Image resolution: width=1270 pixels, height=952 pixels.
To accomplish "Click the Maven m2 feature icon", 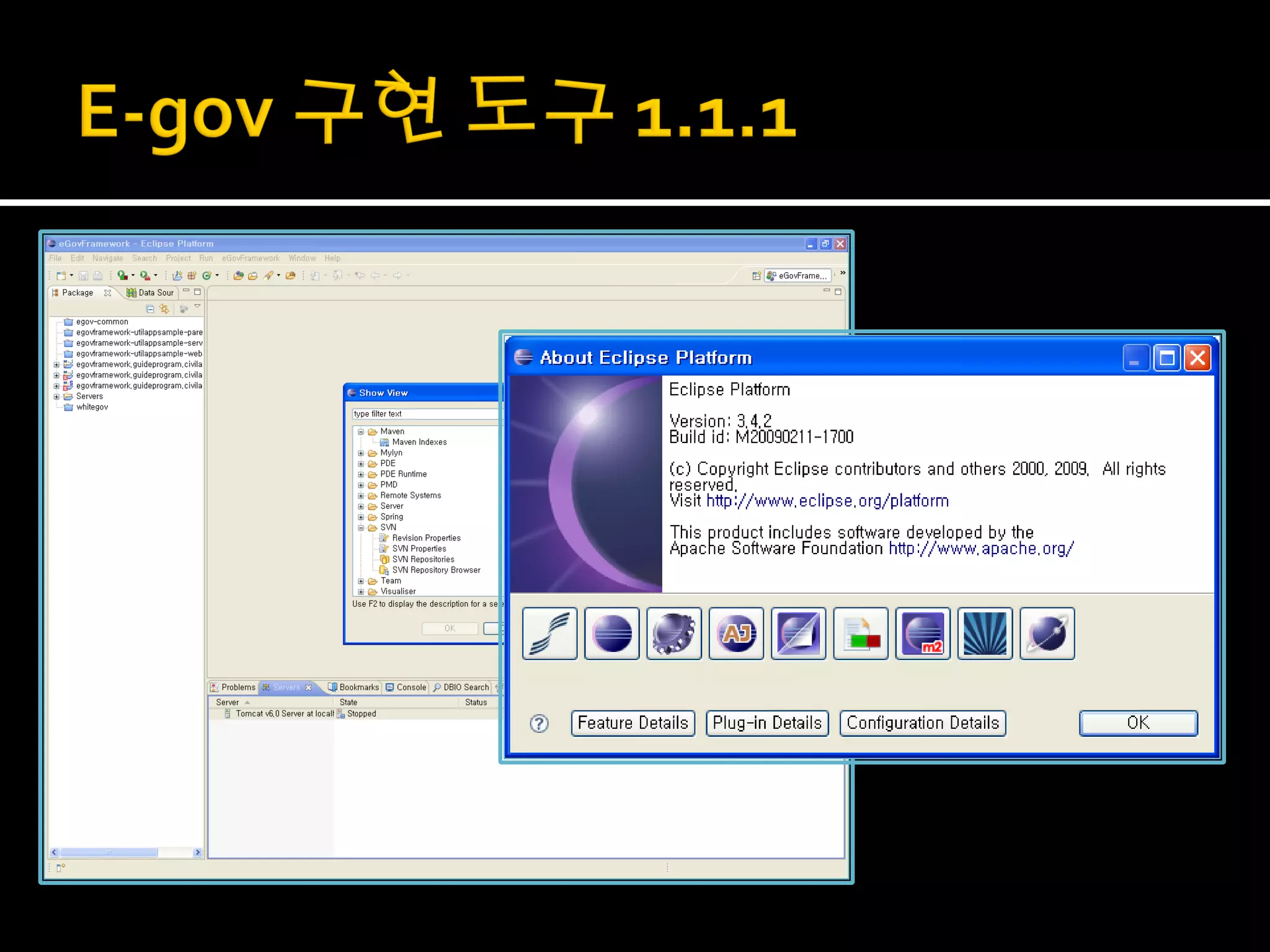I will [923, 633].
